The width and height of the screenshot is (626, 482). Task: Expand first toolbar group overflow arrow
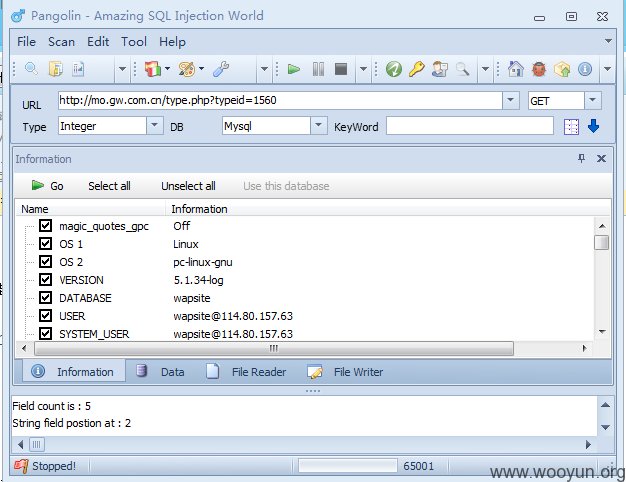pyautogui.click(x=122, y=69)
